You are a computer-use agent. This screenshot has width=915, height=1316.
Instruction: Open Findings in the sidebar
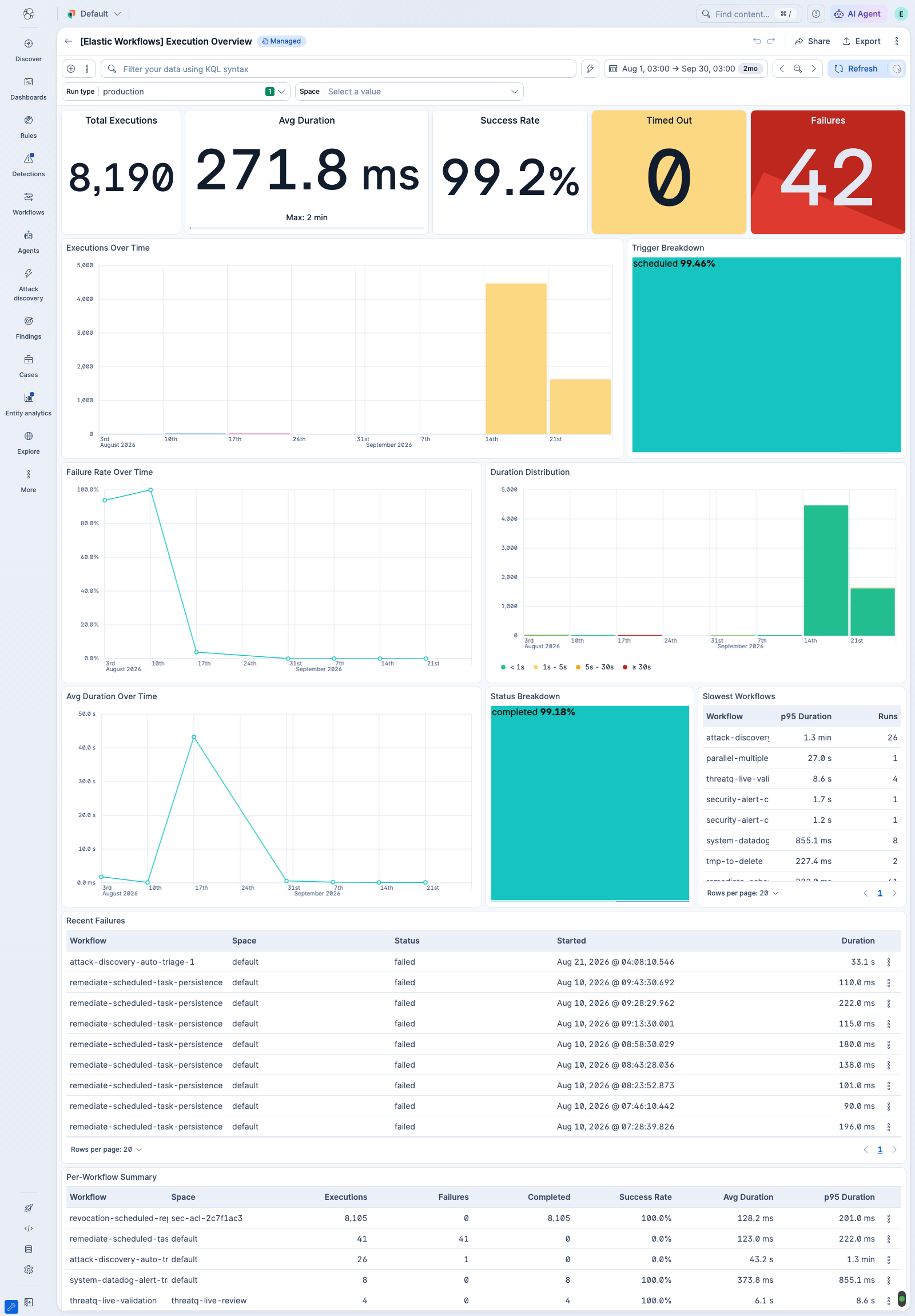point(28,328)
